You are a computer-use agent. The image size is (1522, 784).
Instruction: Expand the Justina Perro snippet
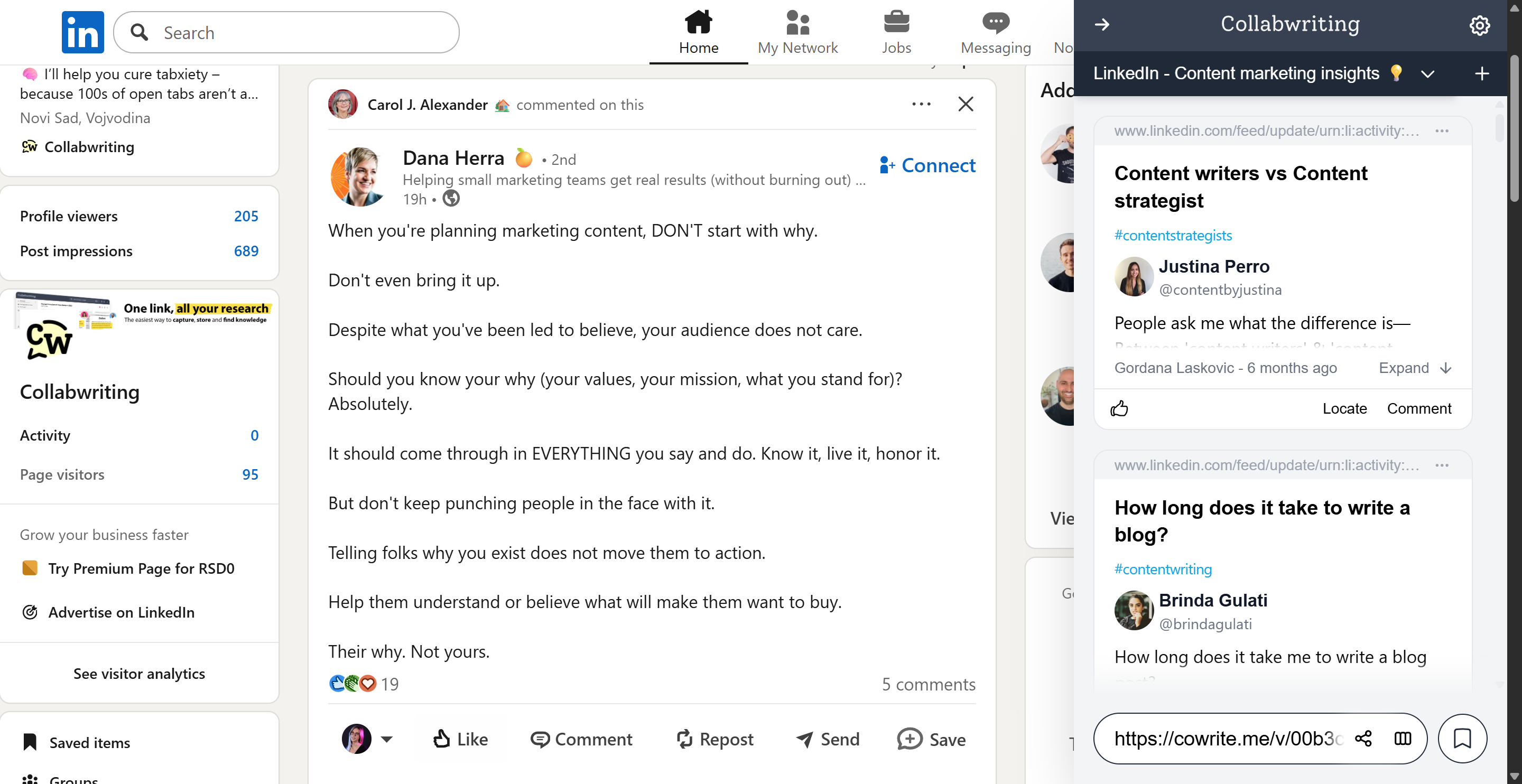[1415, 368]
